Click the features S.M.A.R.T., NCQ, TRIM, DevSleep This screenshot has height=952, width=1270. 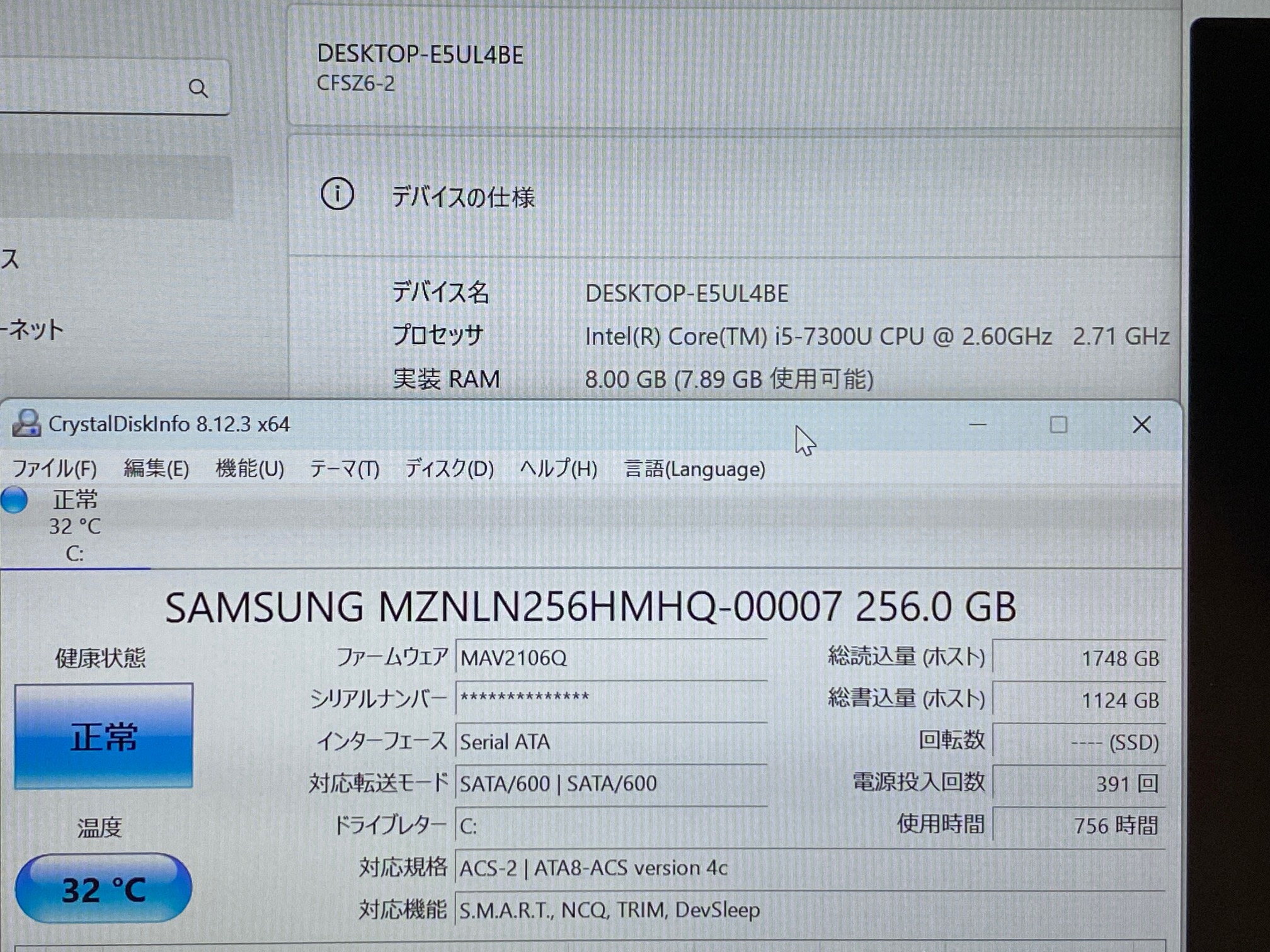tap(810, 910)
